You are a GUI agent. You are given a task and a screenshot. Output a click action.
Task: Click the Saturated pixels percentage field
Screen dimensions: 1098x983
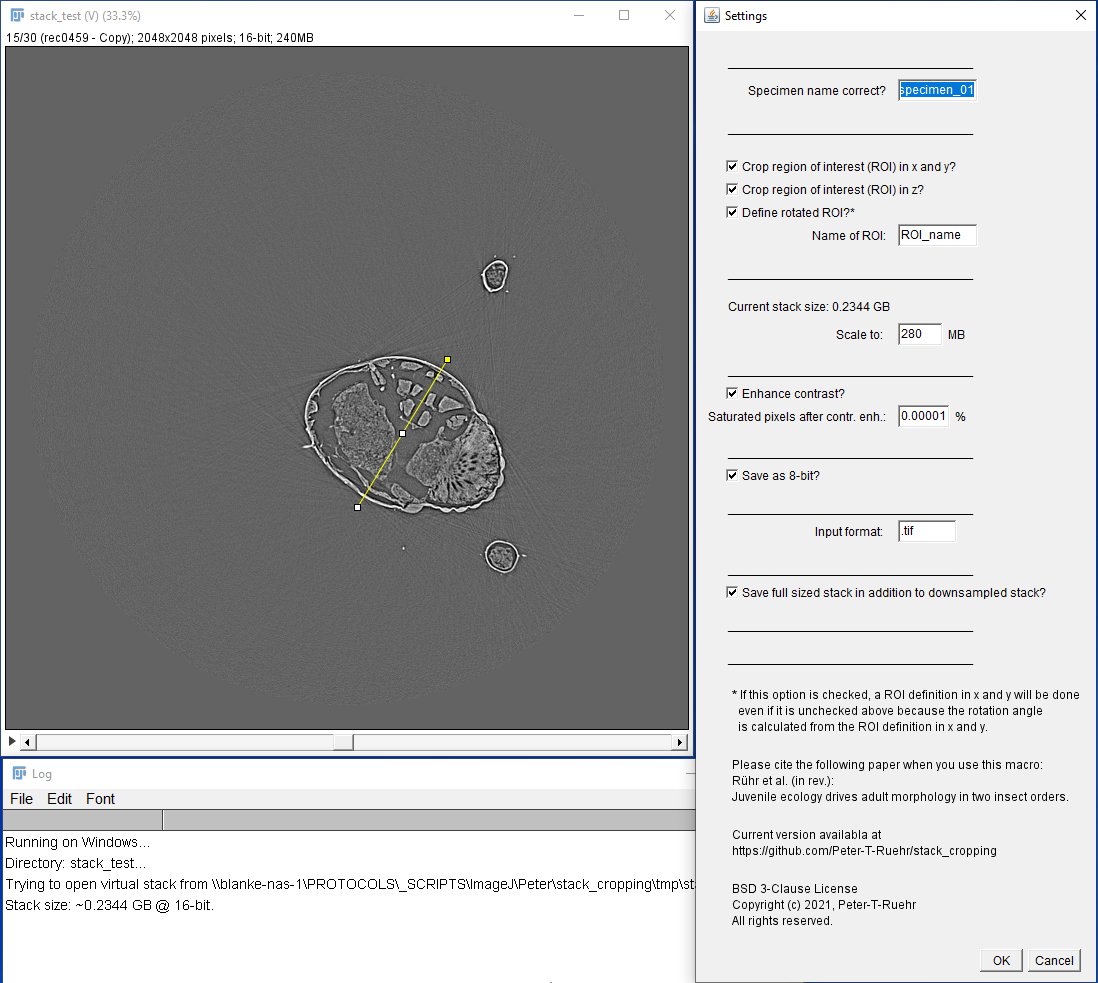[923, 416]
